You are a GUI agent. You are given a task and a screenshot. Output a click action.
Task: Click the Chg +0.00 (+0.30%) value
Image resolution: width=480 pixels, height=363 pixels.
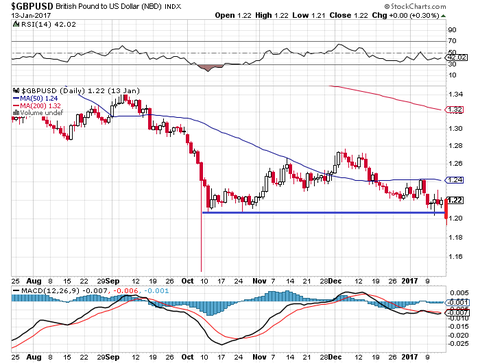pyautogui.click(x=406, y=15)
